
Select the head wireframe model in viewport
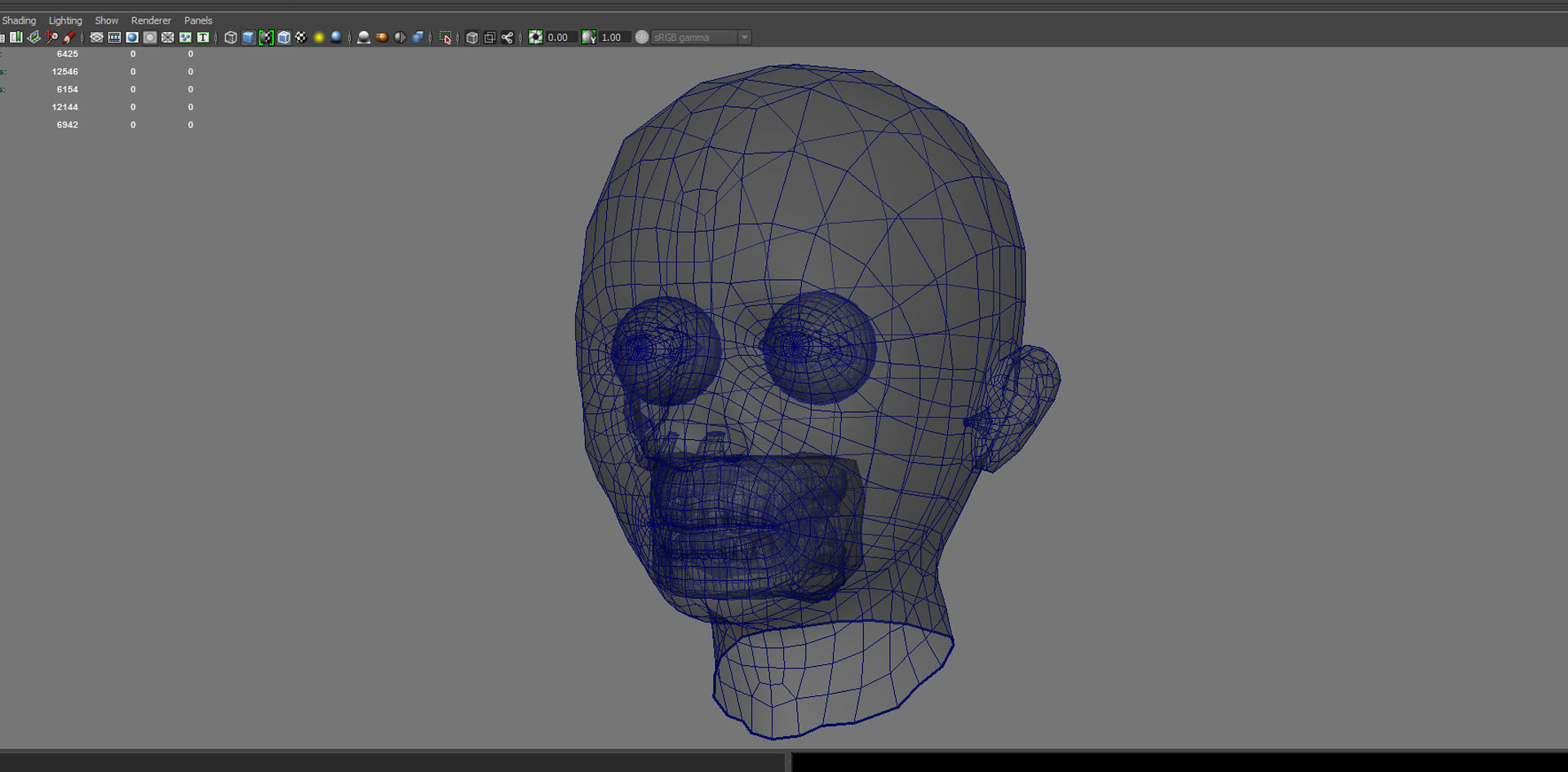(x=816, y=400)
